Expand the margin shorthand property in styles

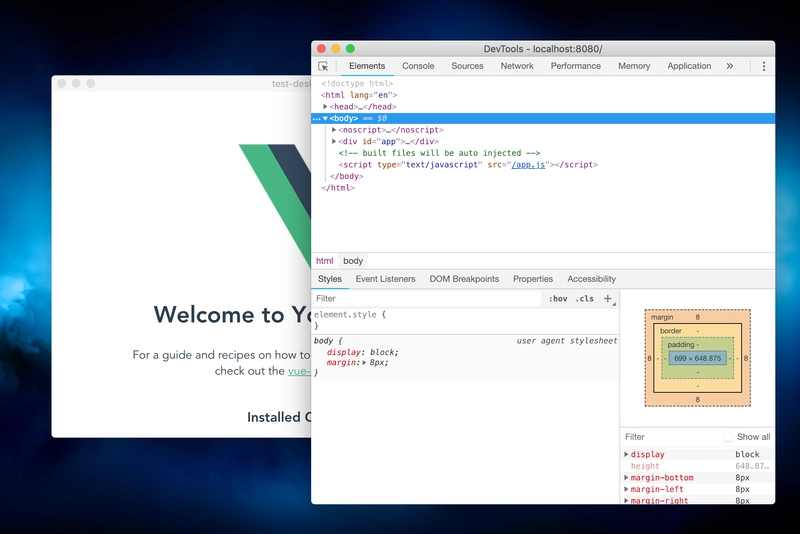pyautogui.click(x=364, y=363)
